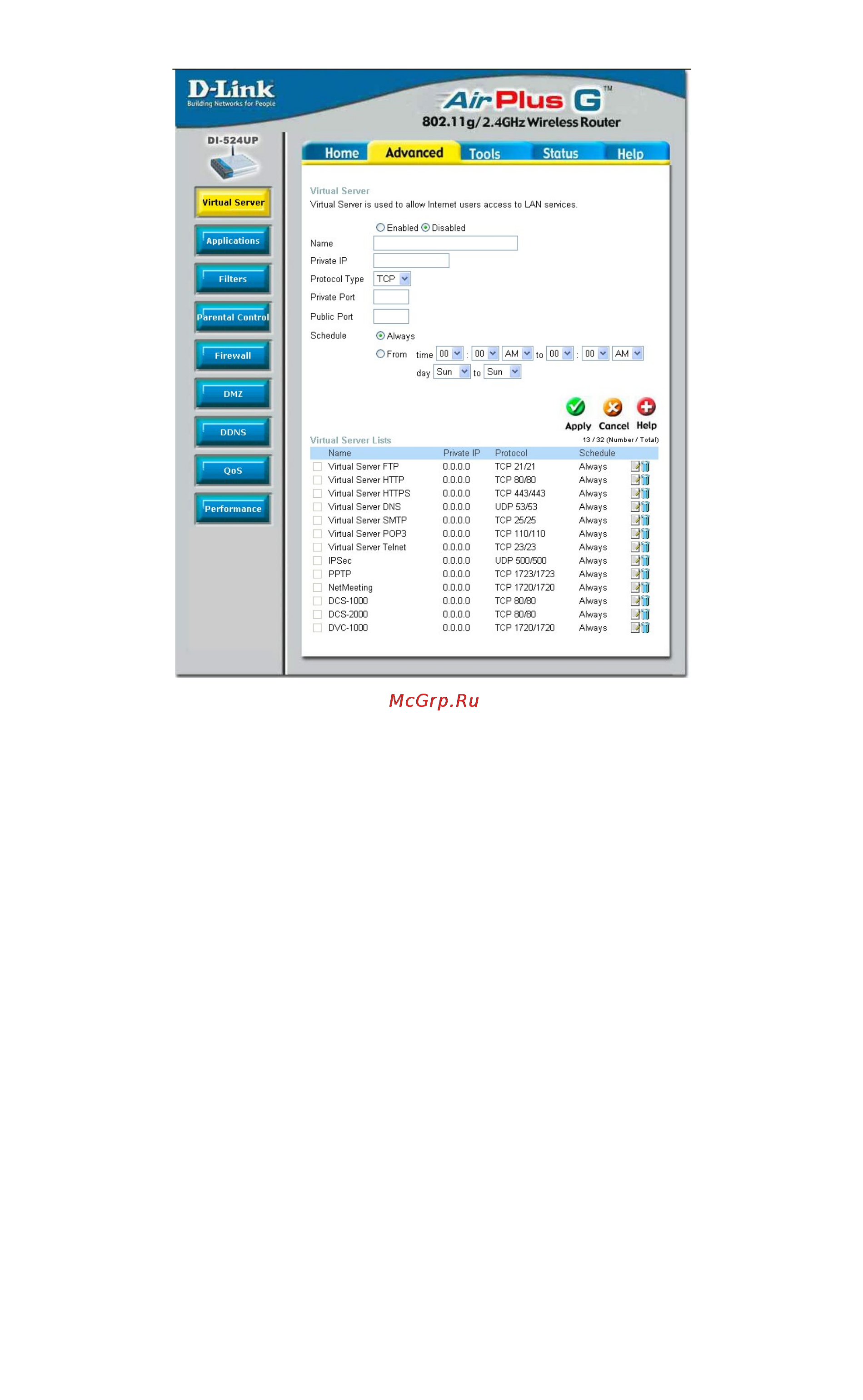
Task: Edit the Virtual Server Telnet entry
Action: pyautogui.click(x=635, y=547)
